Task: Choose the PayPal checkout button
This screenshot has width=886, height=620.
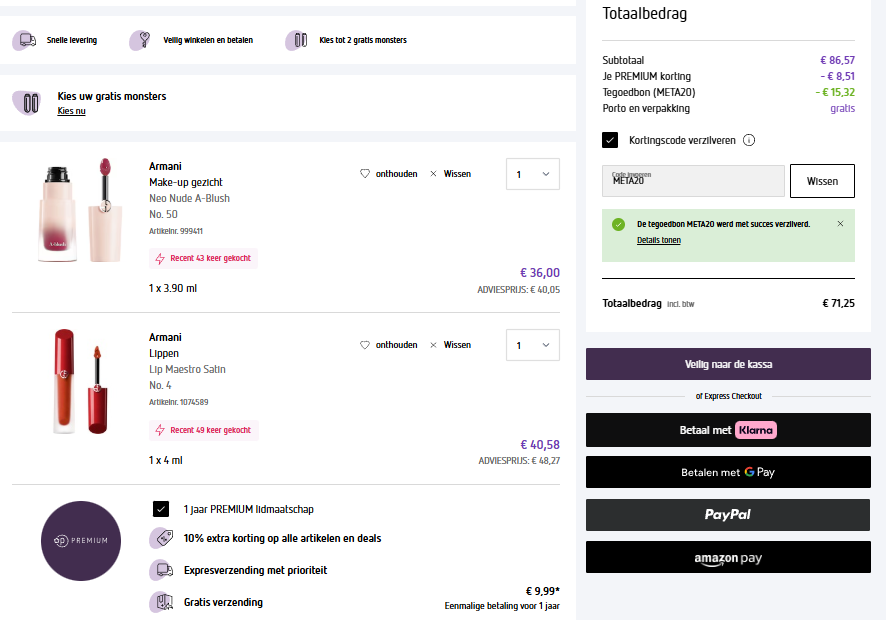Action: pos(728,514)
